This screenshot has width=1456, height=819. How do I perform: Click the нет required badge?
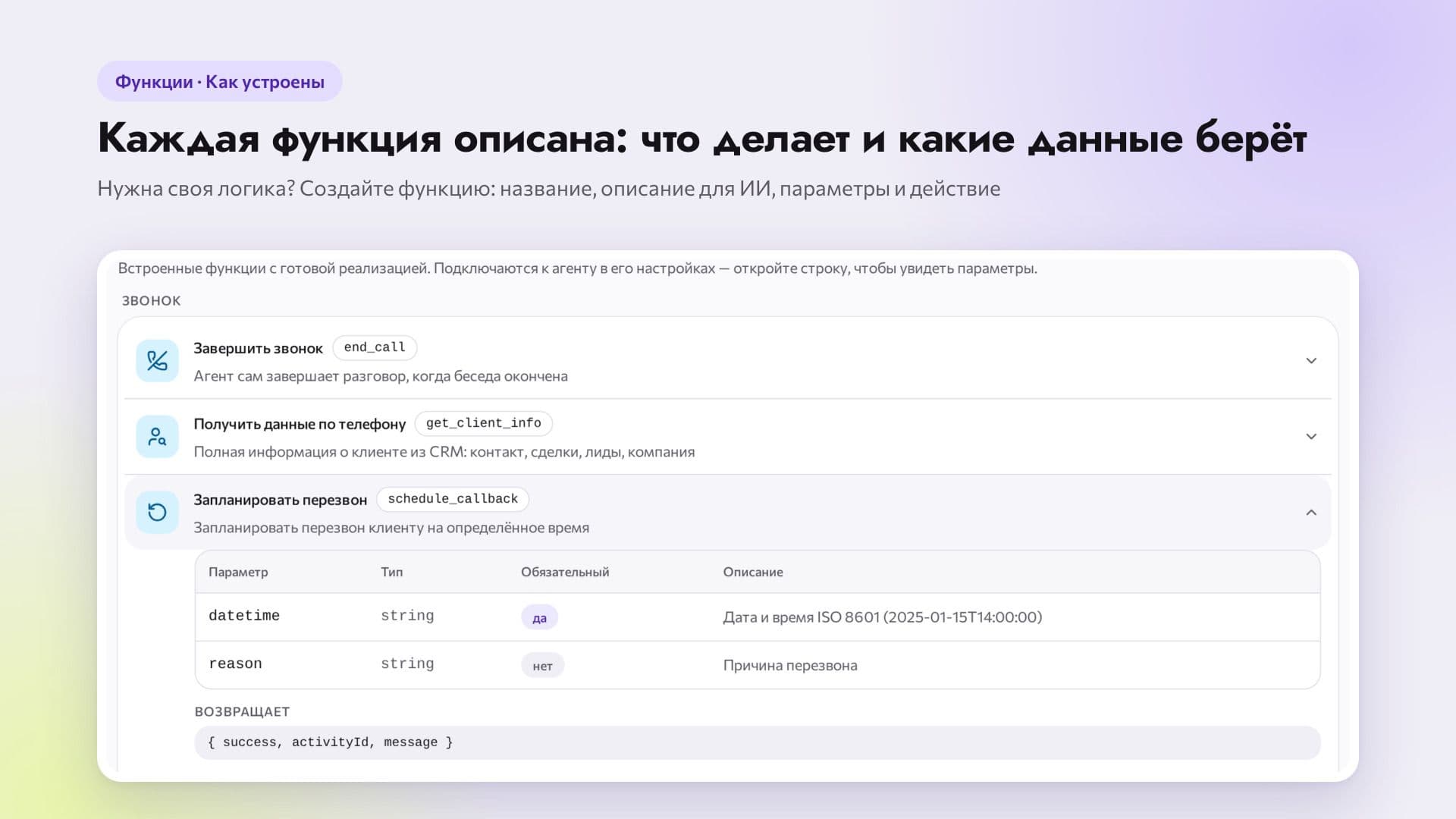pyautogui.click(x=542, y=665)
